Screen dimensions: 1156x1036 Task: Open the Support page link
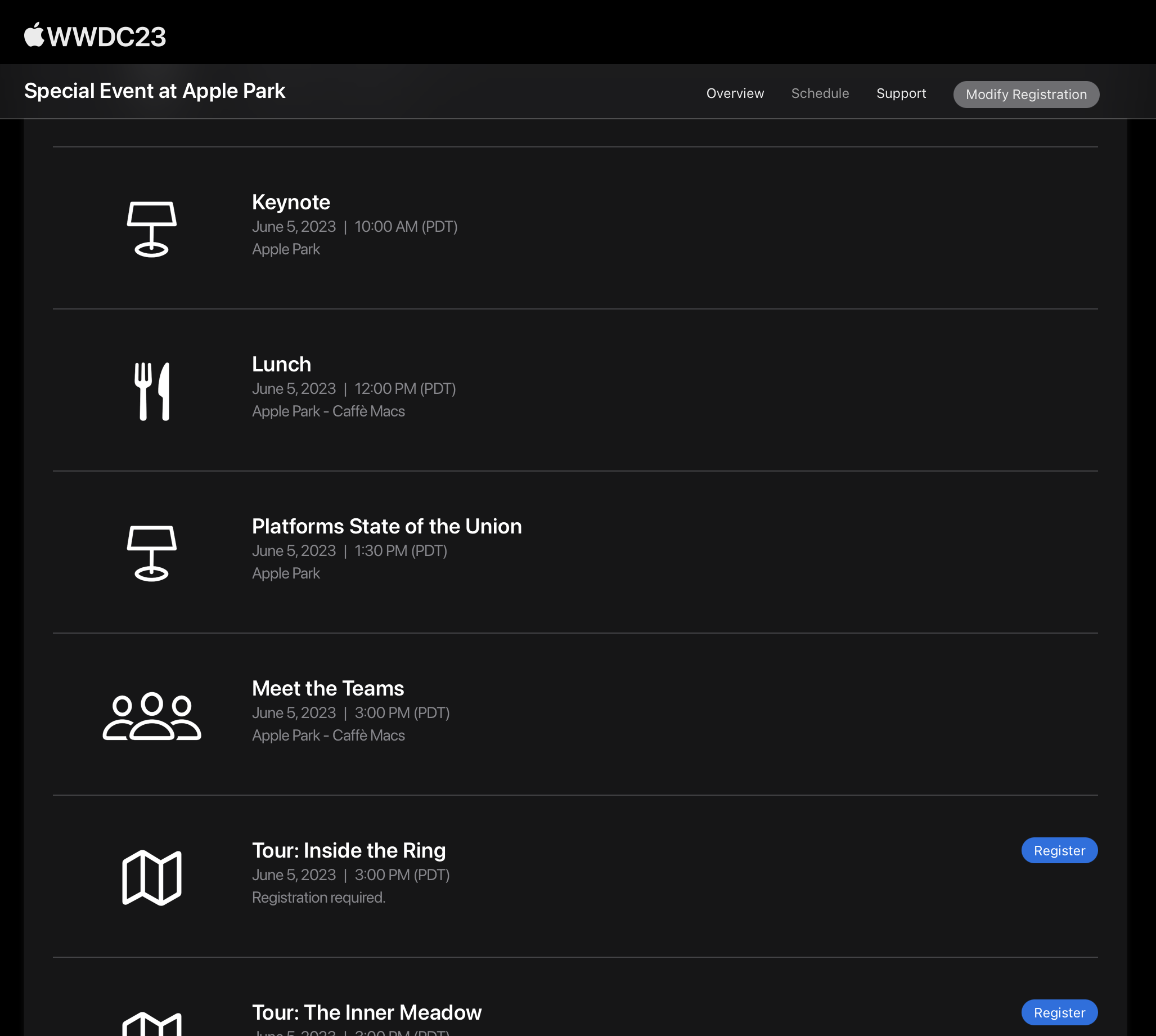[901, 93]
